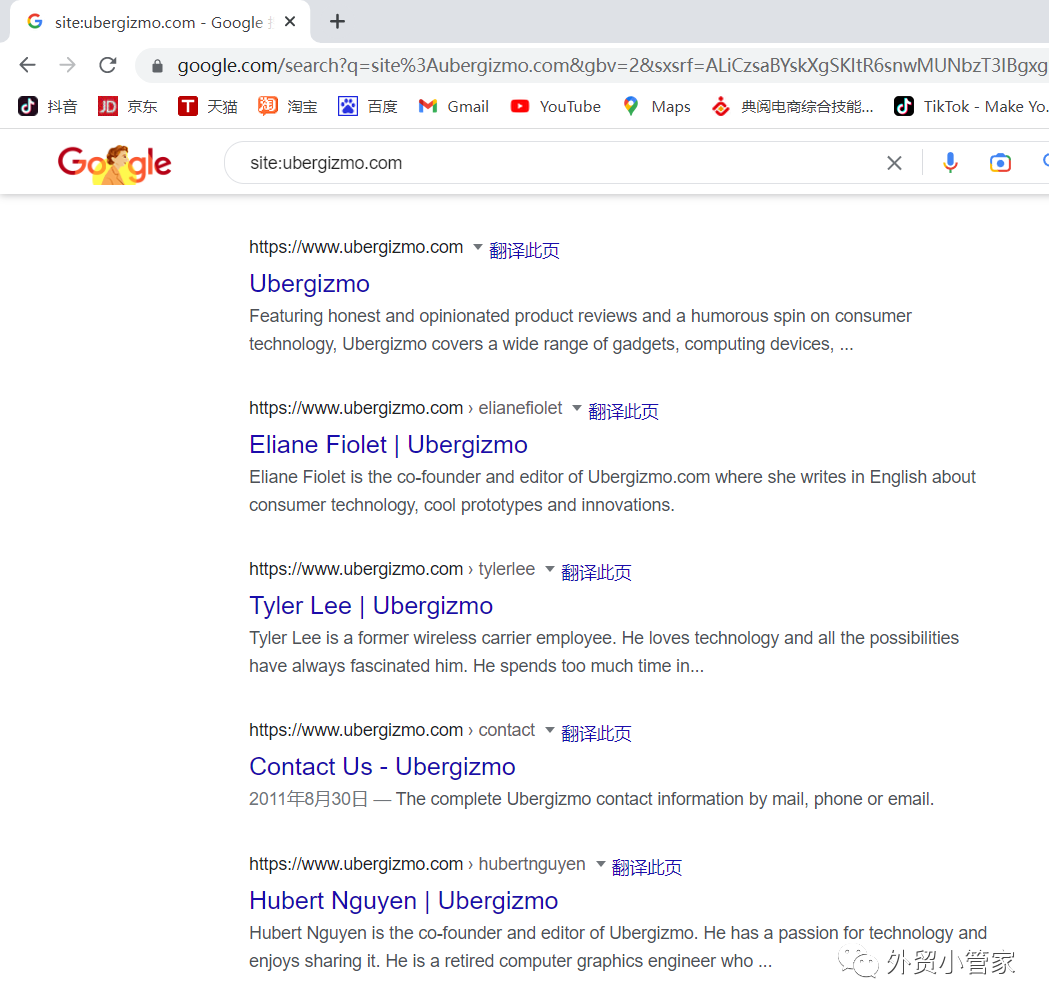Click the Google doodle logo

pos(114,163)
